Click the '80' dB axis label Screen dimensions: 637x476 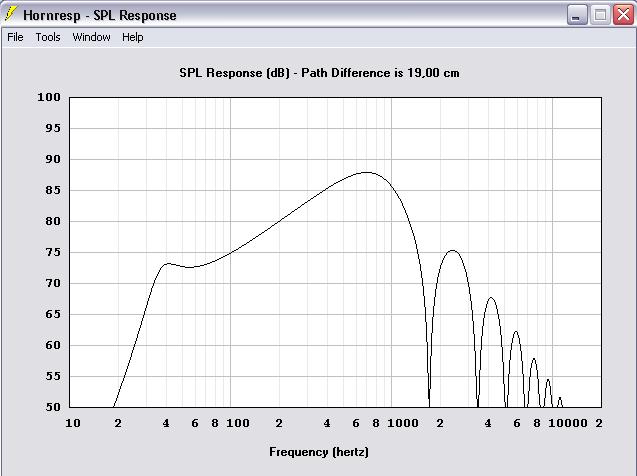(x=53, y=221)
